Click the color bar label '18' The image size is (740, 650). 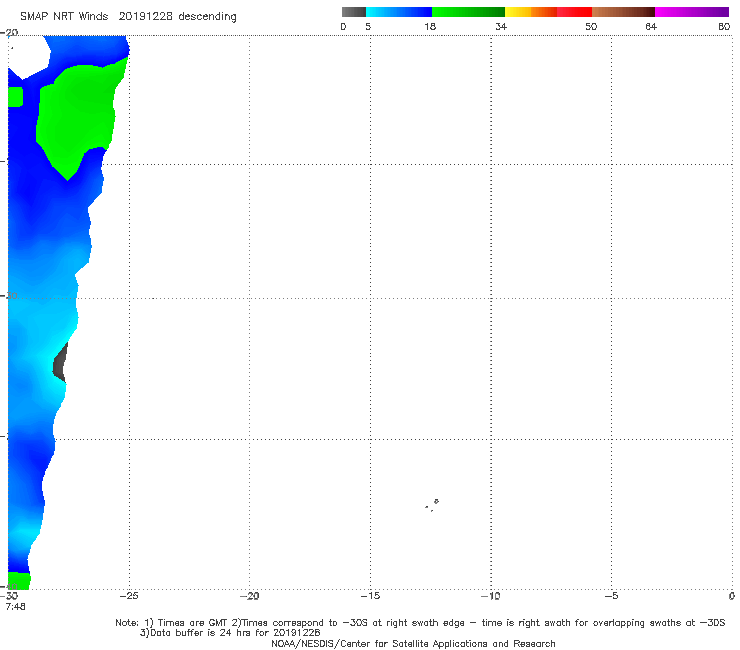[x=430, y=27]
